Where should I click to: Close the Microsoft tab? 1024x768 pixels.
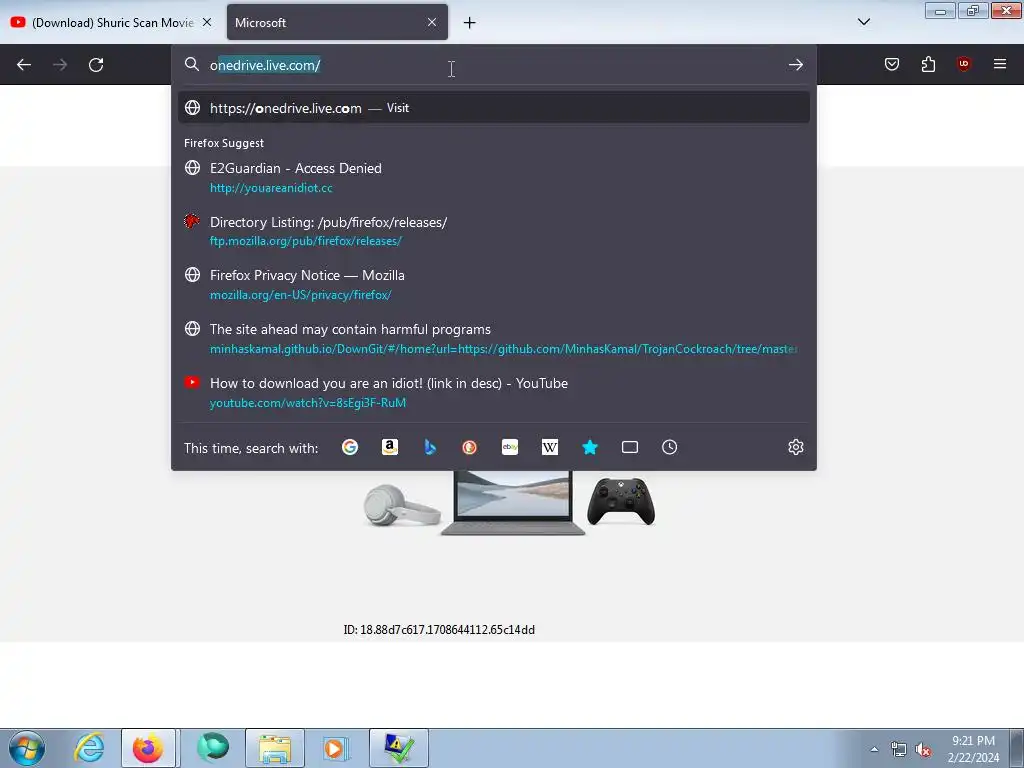point(432,22)
